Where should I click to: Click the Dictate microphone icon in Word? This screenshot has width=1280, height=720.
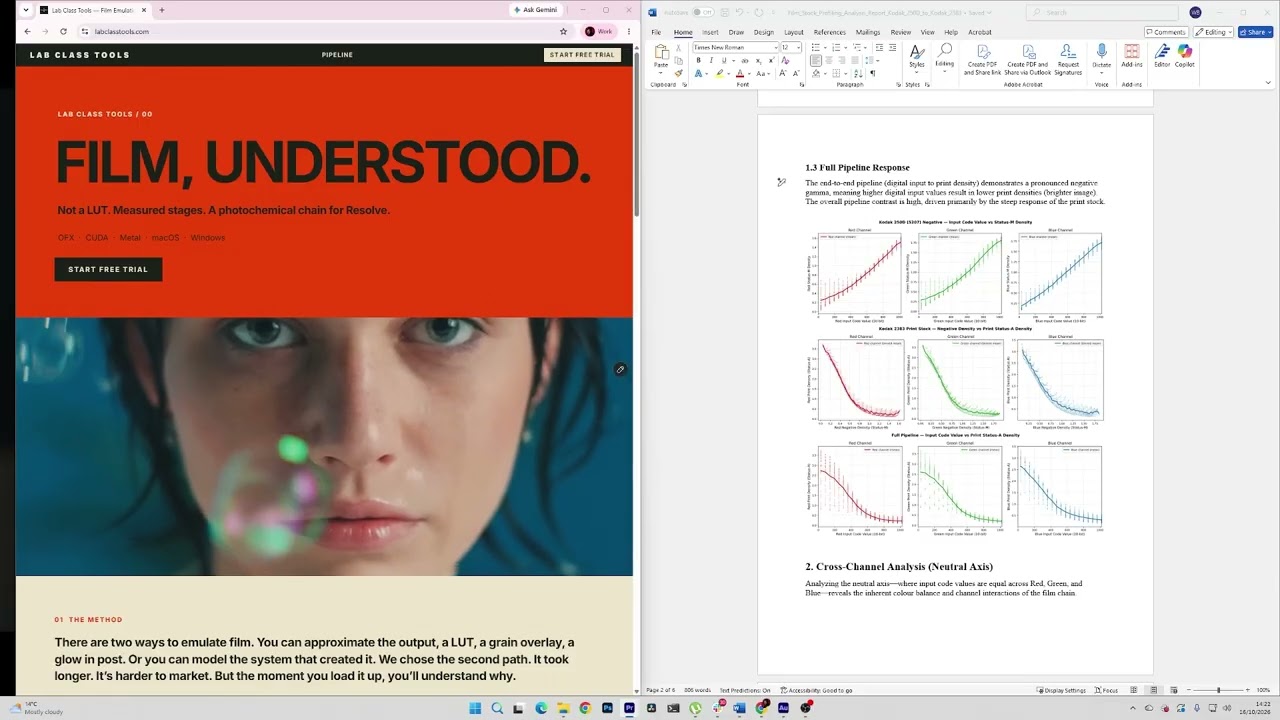tap(1101, 56)
